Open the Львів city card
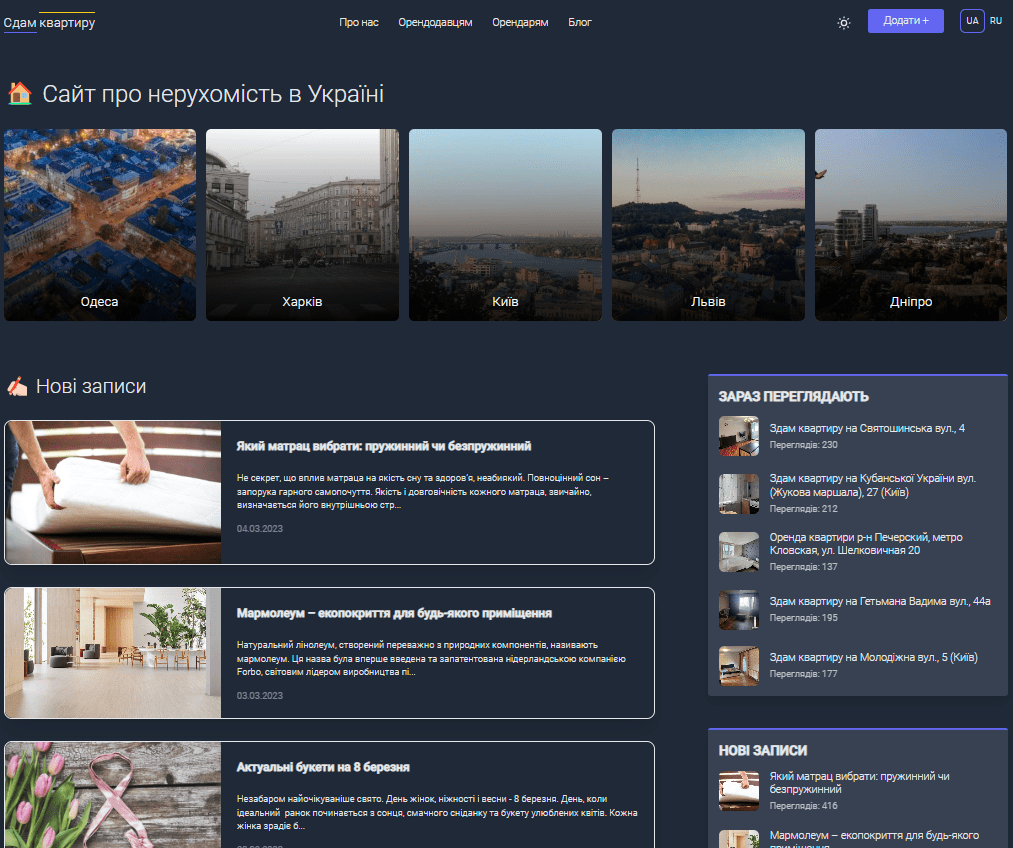The width and height of the screenshot is (1013, 848). pos(708,225)
